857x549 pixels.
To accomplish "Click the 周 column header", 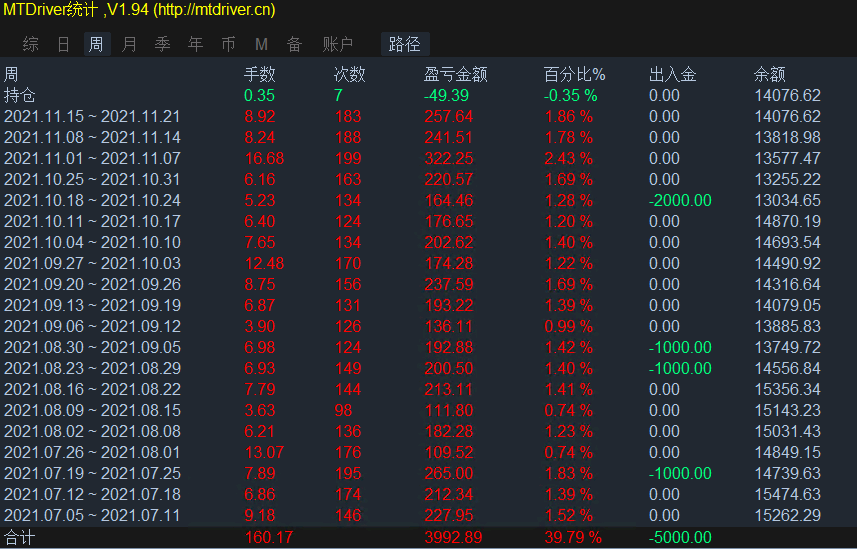I will (11, 74).
